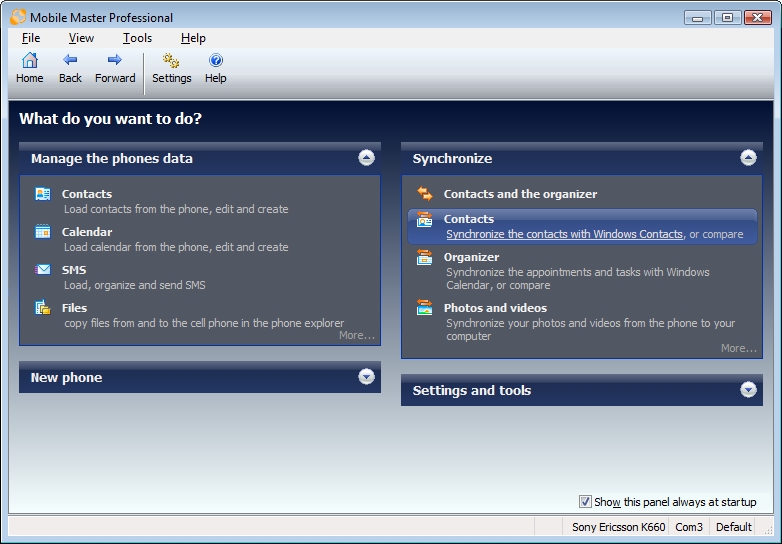Click Sony Ericsson K660 in status bar
The height and width of the screenshot is (544, 782).
pos(618,527)
